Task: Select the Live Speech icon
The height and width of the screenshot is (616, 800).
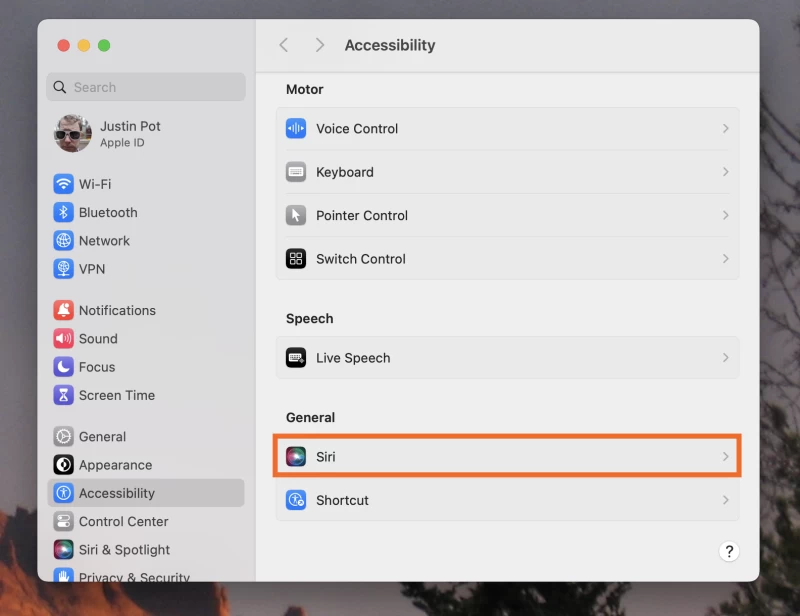Action: pos(295,357)
